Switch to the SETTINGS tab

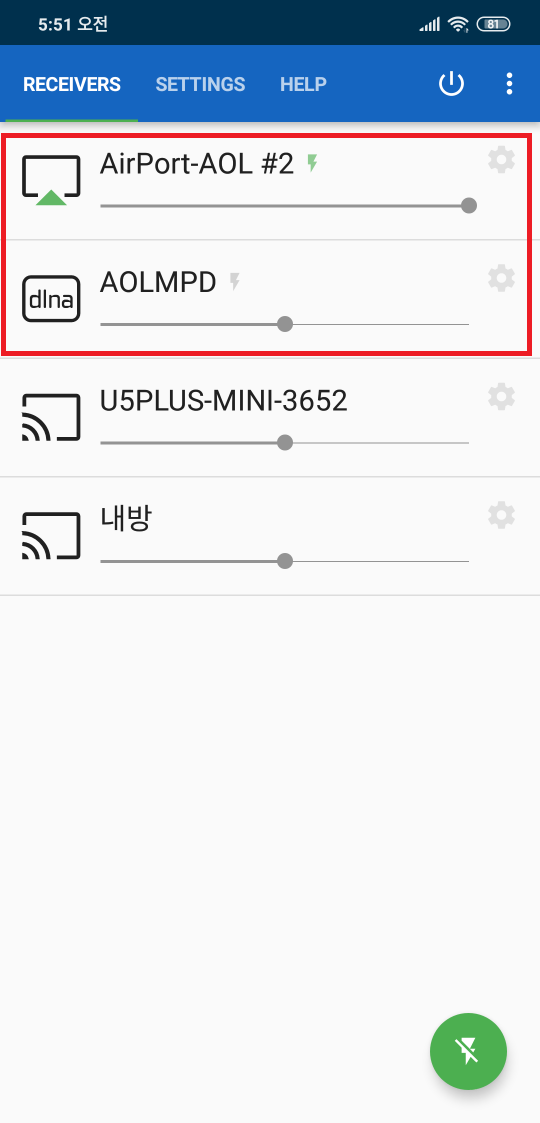point(201,85)
